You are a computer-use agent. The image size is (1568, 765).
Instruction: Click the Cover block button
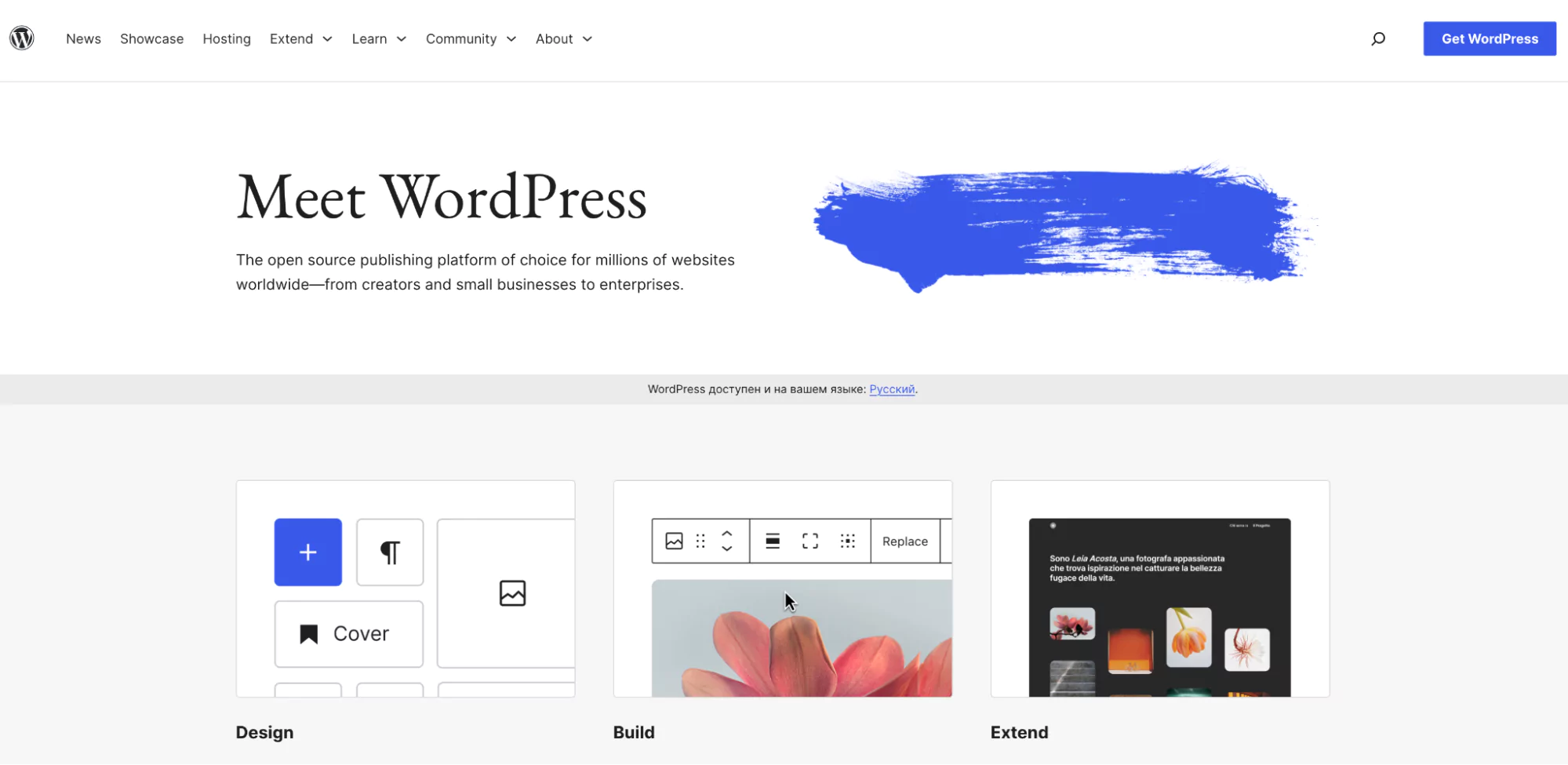pos(348,634)
